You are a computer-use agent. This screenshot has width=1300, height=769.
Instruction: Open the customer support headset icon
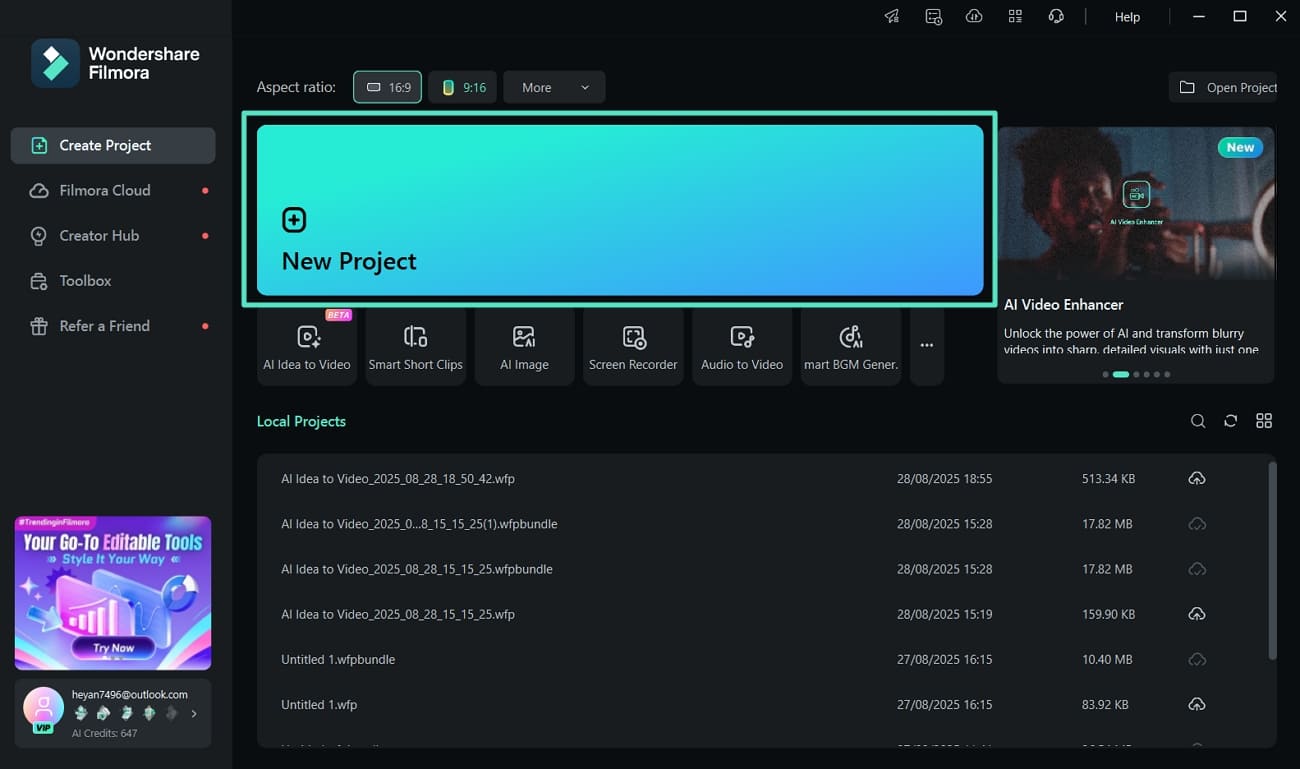coord(1056,17)
